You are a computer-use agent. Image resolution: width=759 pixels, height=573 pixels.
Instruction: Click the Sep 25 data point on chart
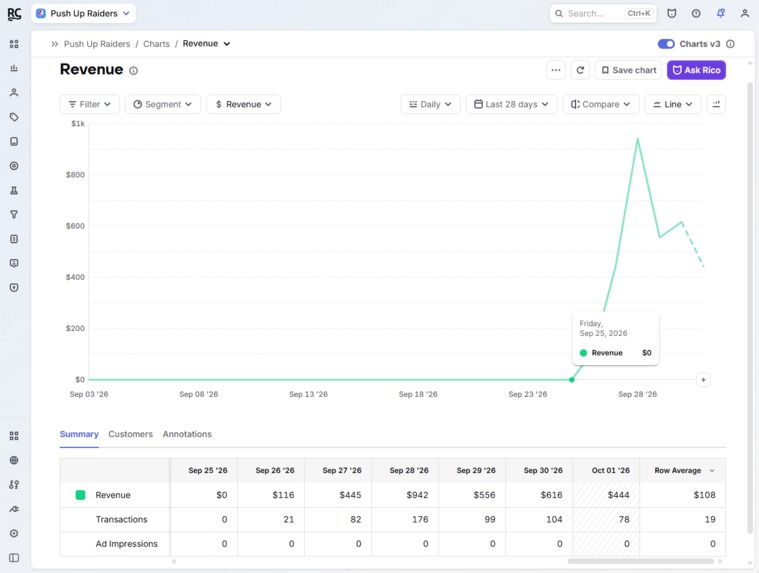coord(572,380)
